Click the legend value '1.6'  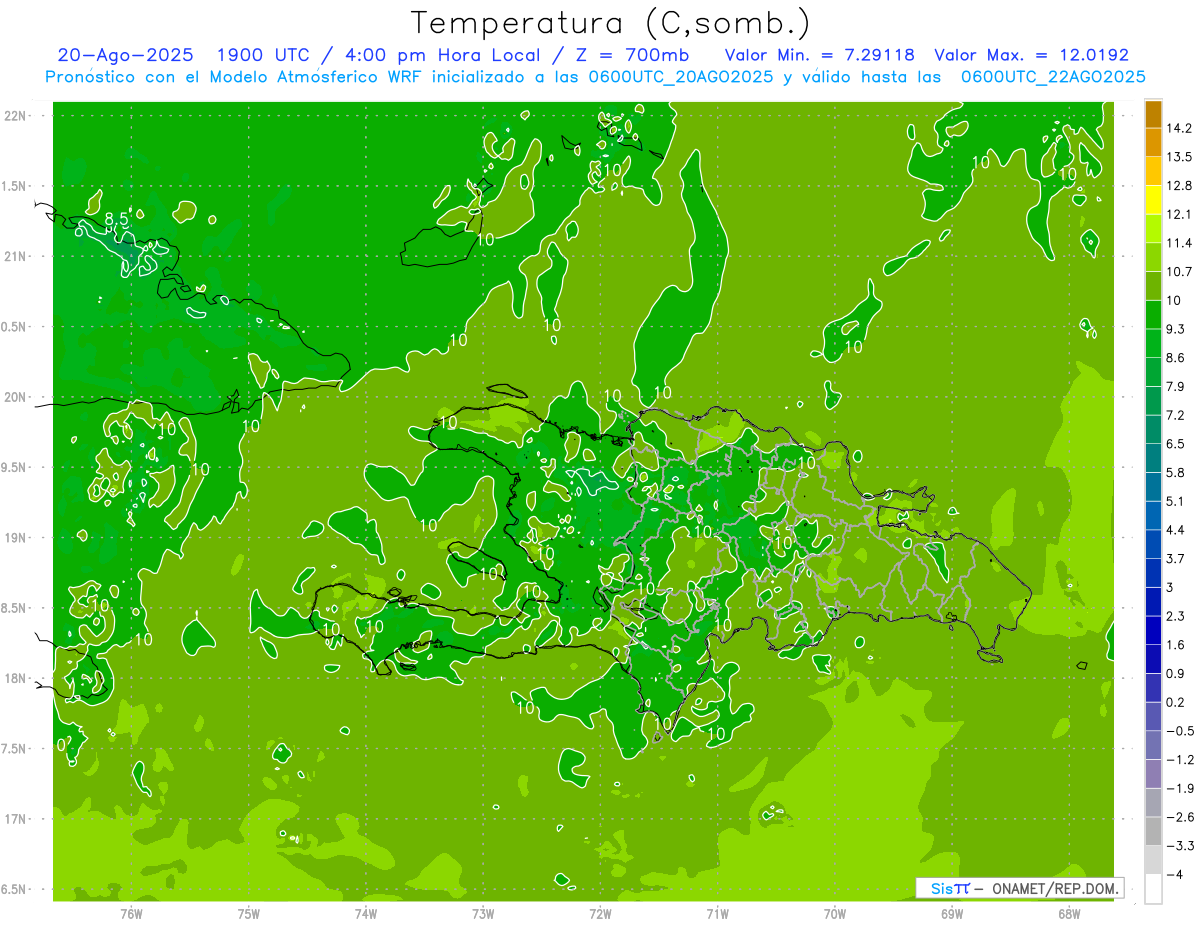[1176, 645]
